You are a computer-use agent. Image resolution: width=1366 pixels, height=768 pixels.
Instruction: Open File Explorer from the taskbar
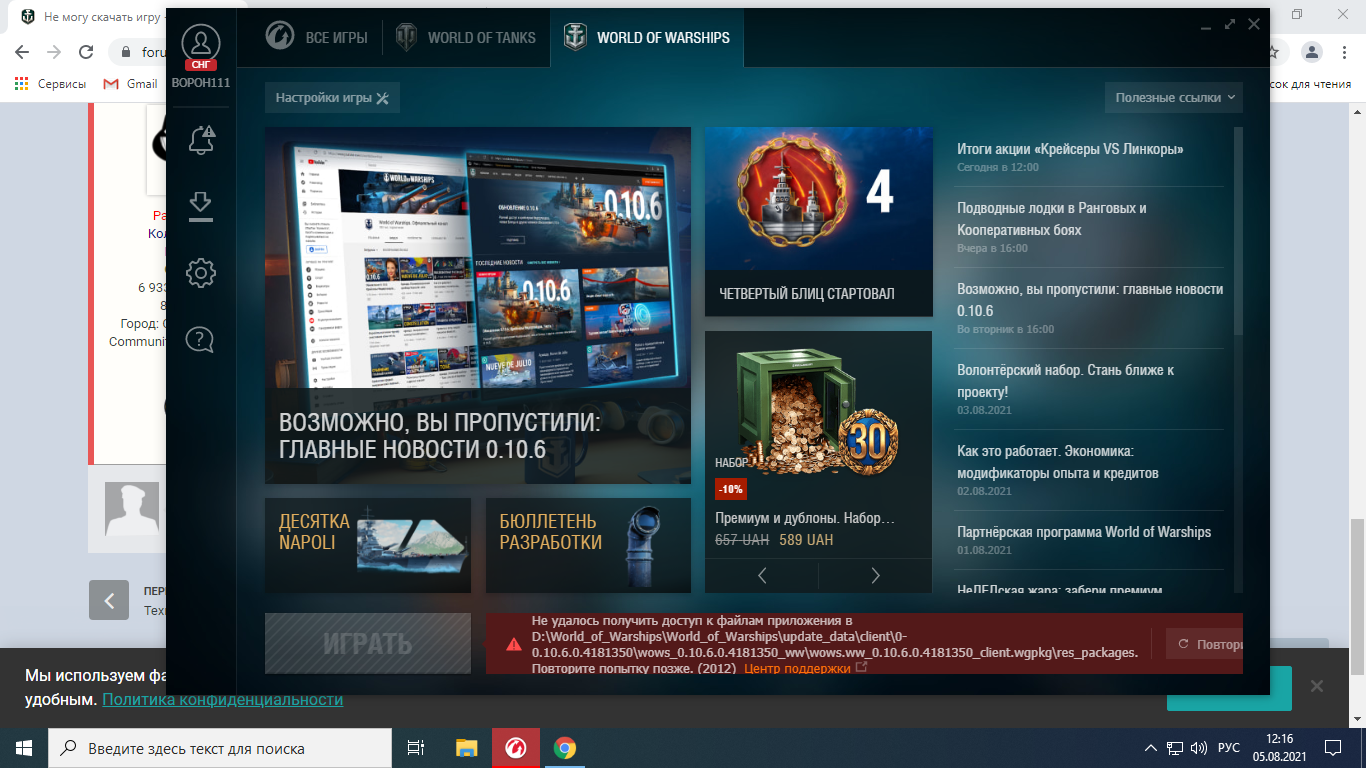click(x=467, y=747)
